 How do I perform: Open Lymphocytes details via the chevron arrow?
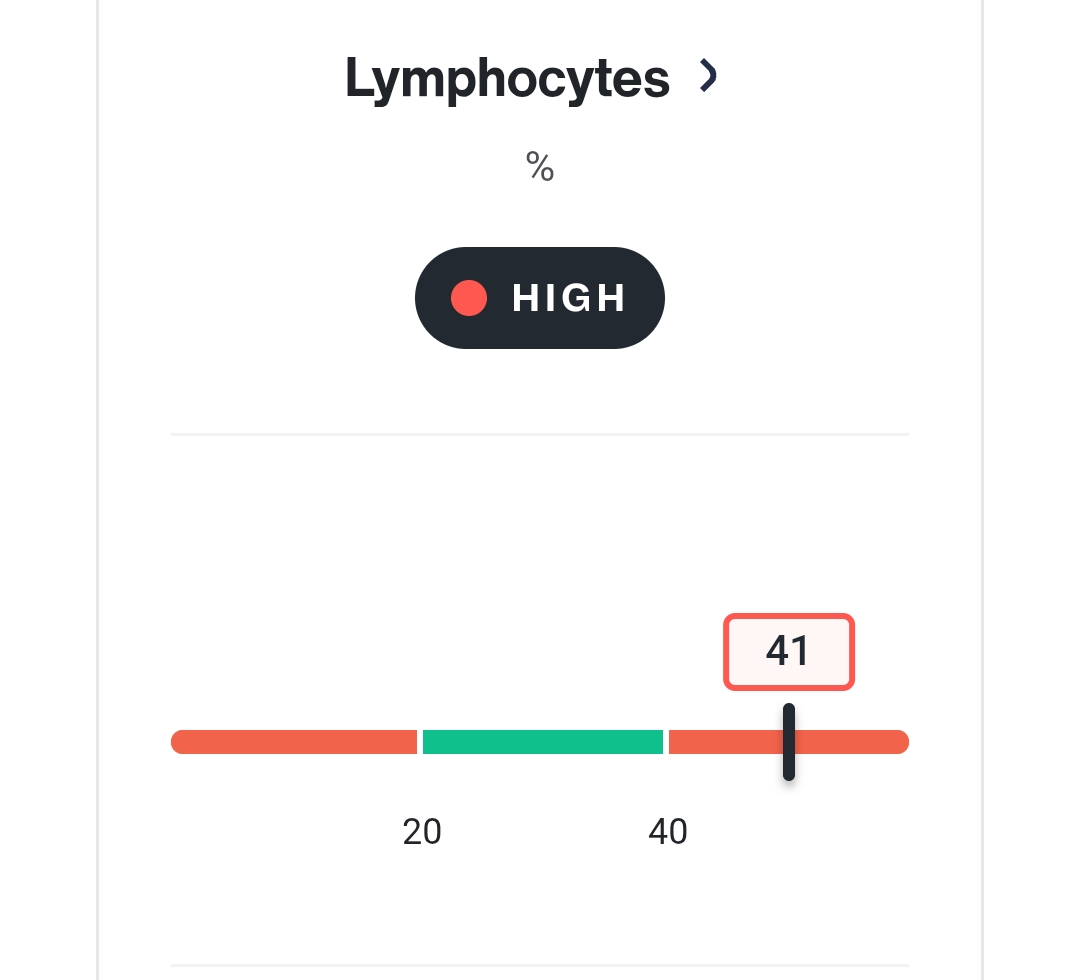point(708,75)
